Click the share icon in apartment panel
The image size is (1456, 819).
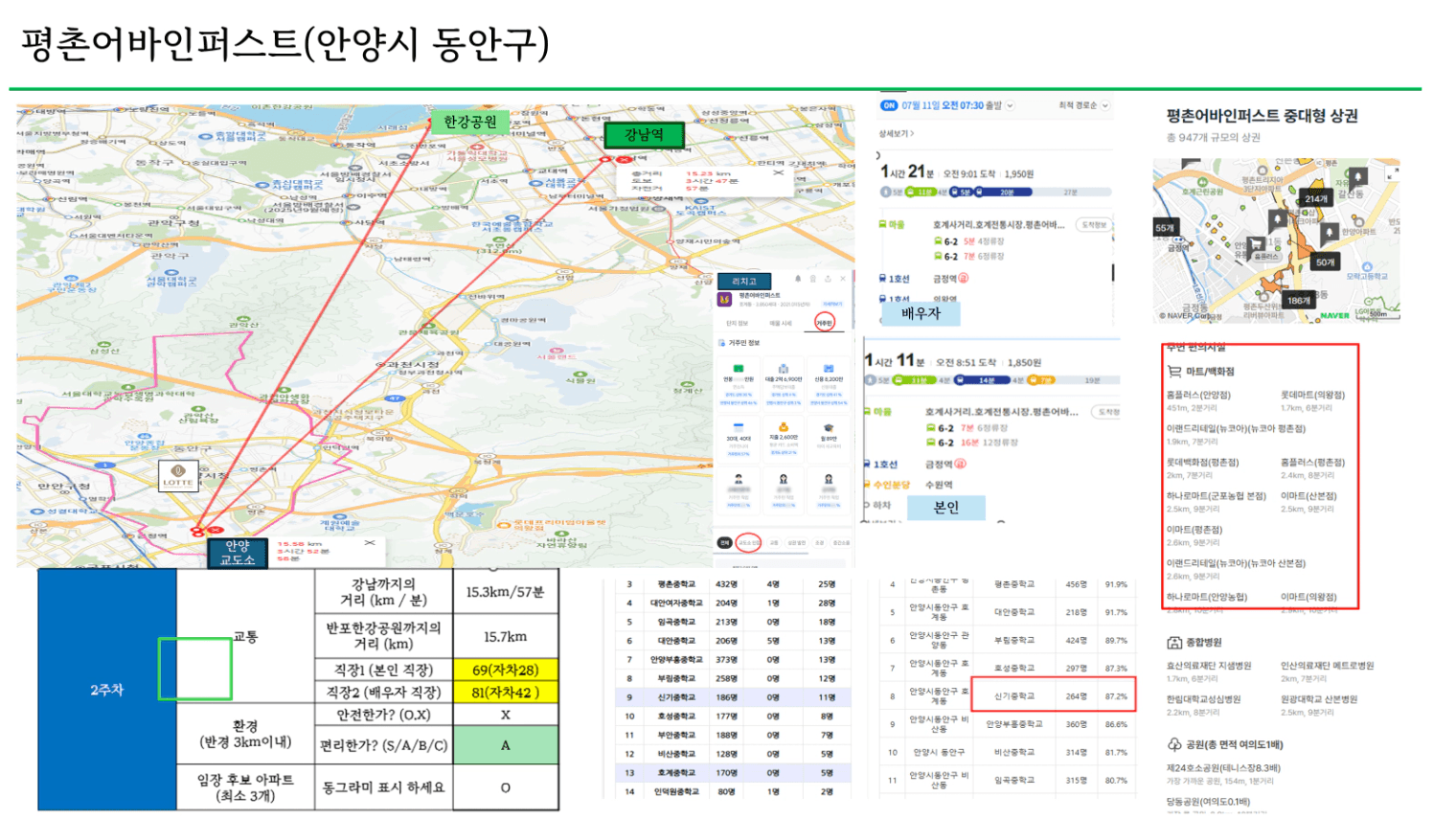tap(828, 280)
